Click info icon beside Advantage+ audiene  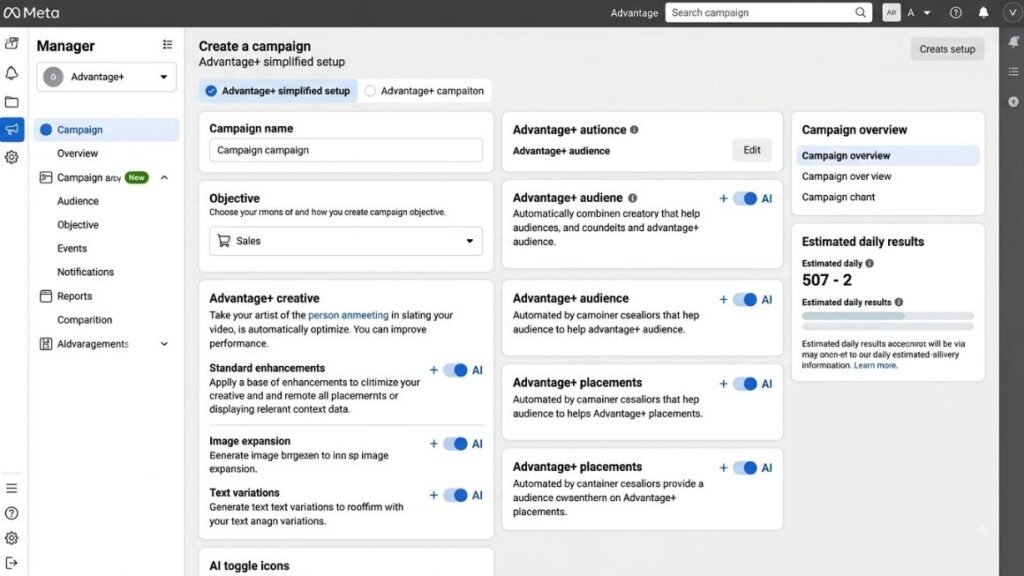click(632, 198)
